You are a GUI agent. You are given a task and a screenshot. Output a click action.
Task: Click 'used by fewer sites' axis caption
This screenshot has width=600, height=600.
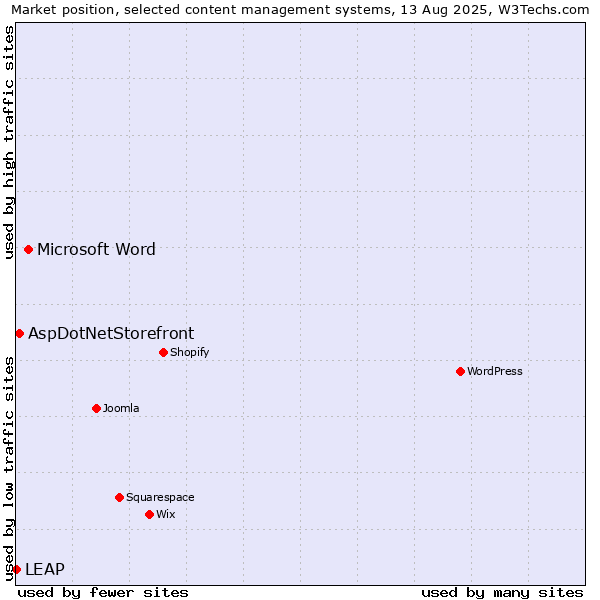pyautogui.click(x=103, y=593)
